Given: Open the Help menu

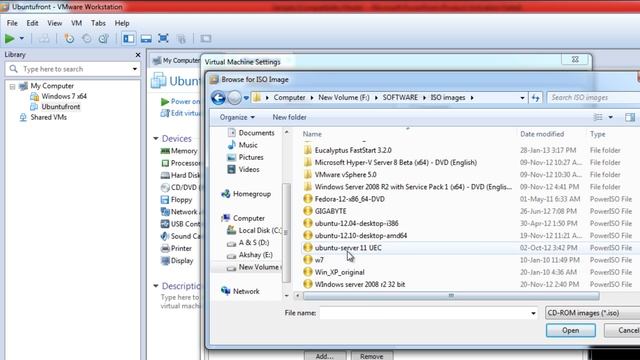Looking at the screenshot, I should [122, 23].
